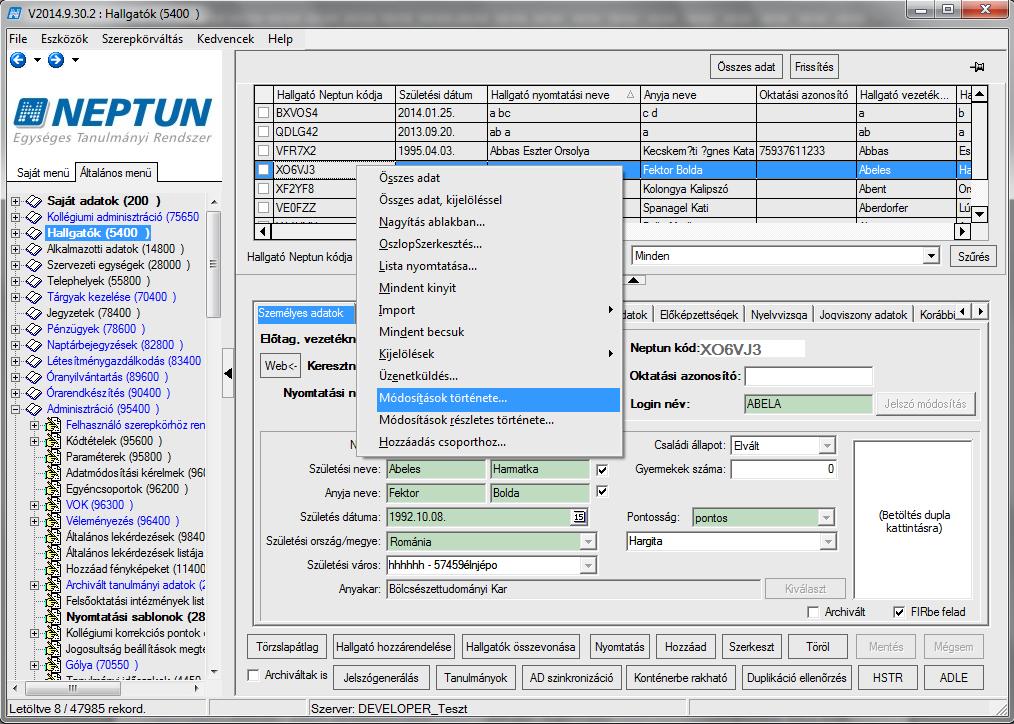The width and height of the screenshot is (1014, 724).
Task: Expand the Tárgyak kezelése tree node
Action: [16, 297]
